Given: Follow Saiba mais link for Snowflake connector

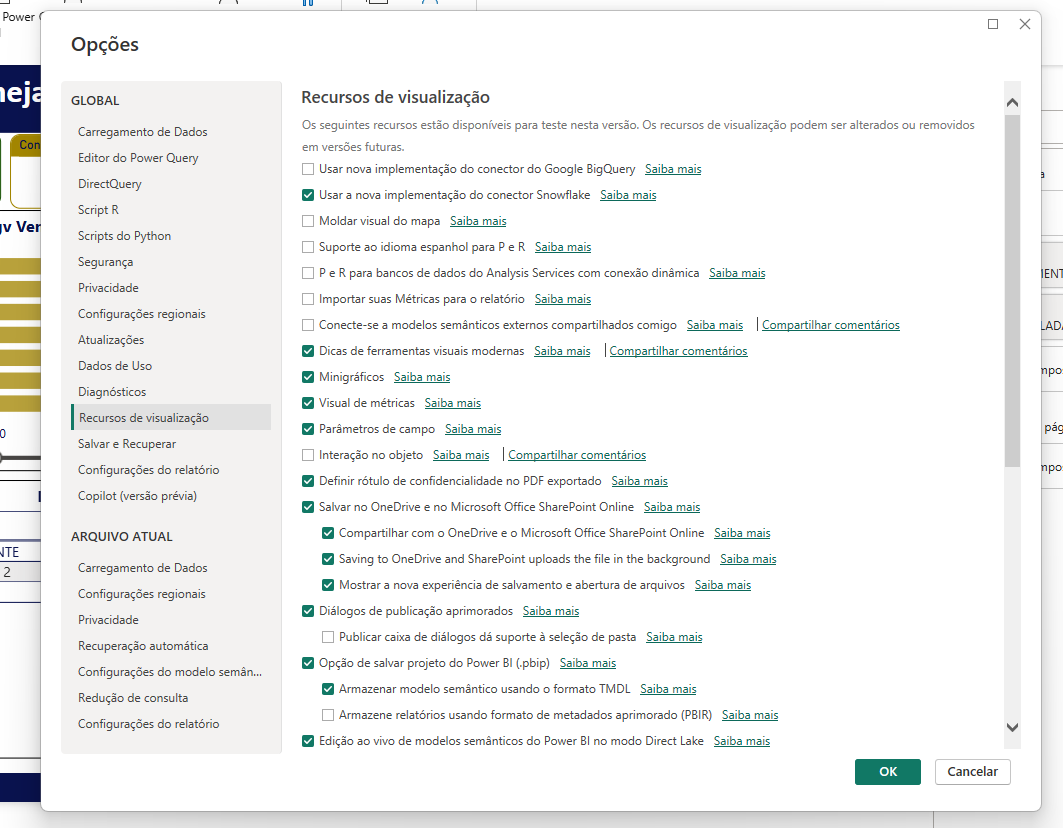Looking at the screenshot, I should coord(628,195).
